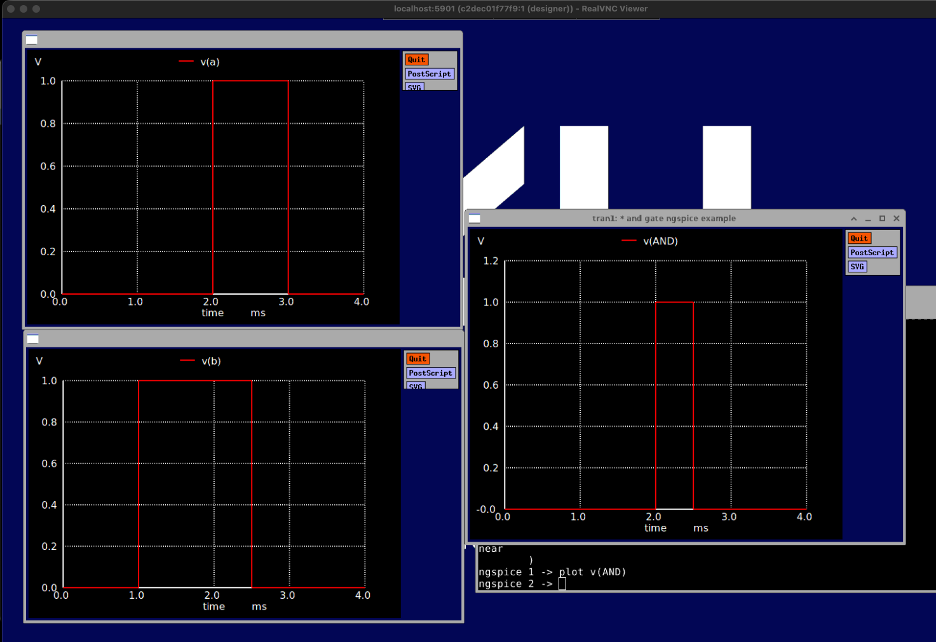Export v(b) plot via PostScript button
The height and width of the screenshot is (642, 936).
click(430, 373)
